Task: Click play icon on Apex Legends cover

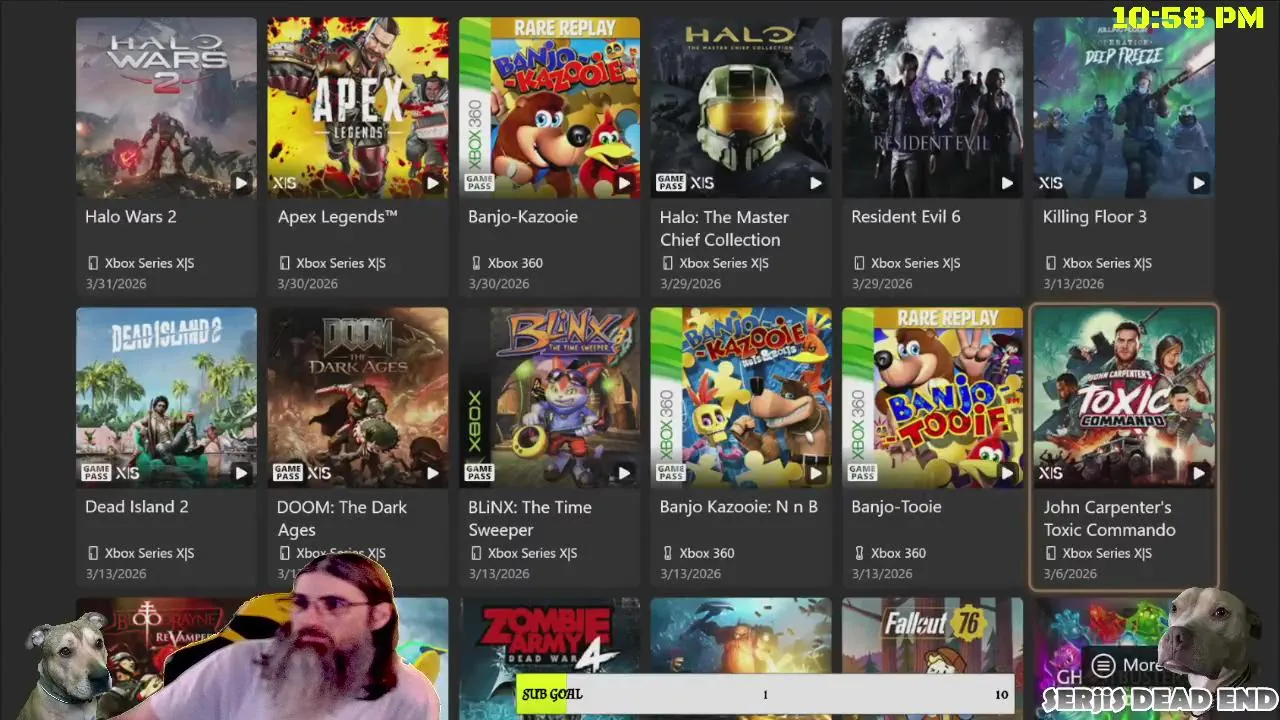Action: (433, 183)
